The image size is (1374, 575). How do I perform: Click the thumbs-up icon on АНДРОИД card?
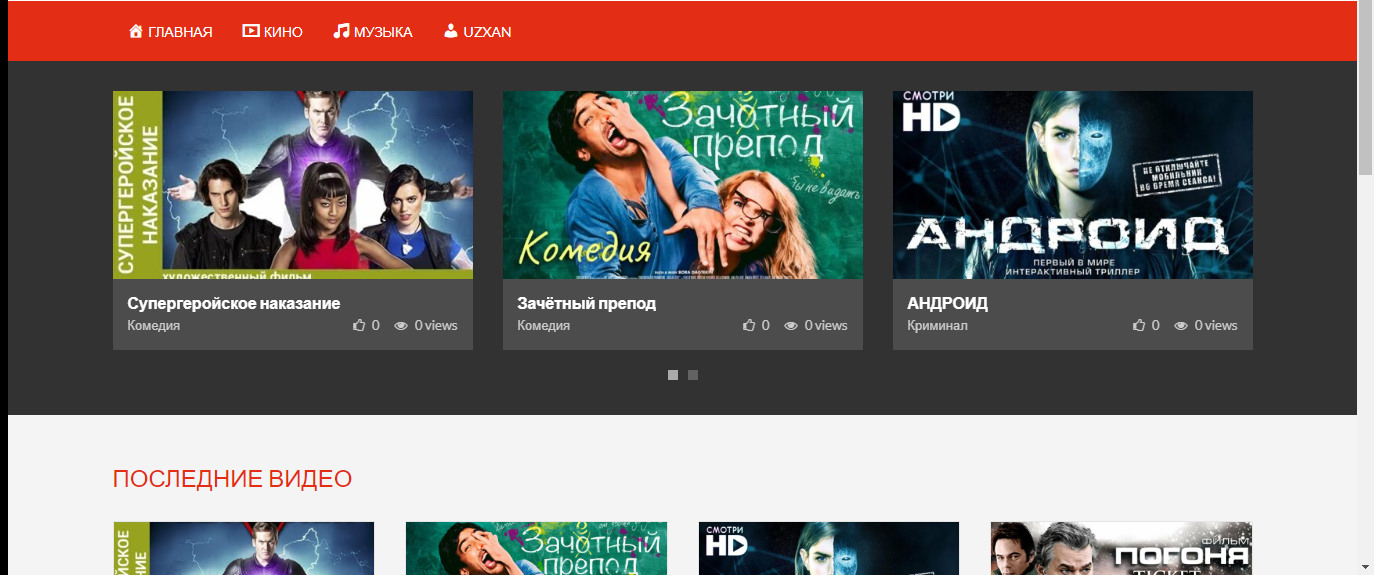pos(1140,325)
